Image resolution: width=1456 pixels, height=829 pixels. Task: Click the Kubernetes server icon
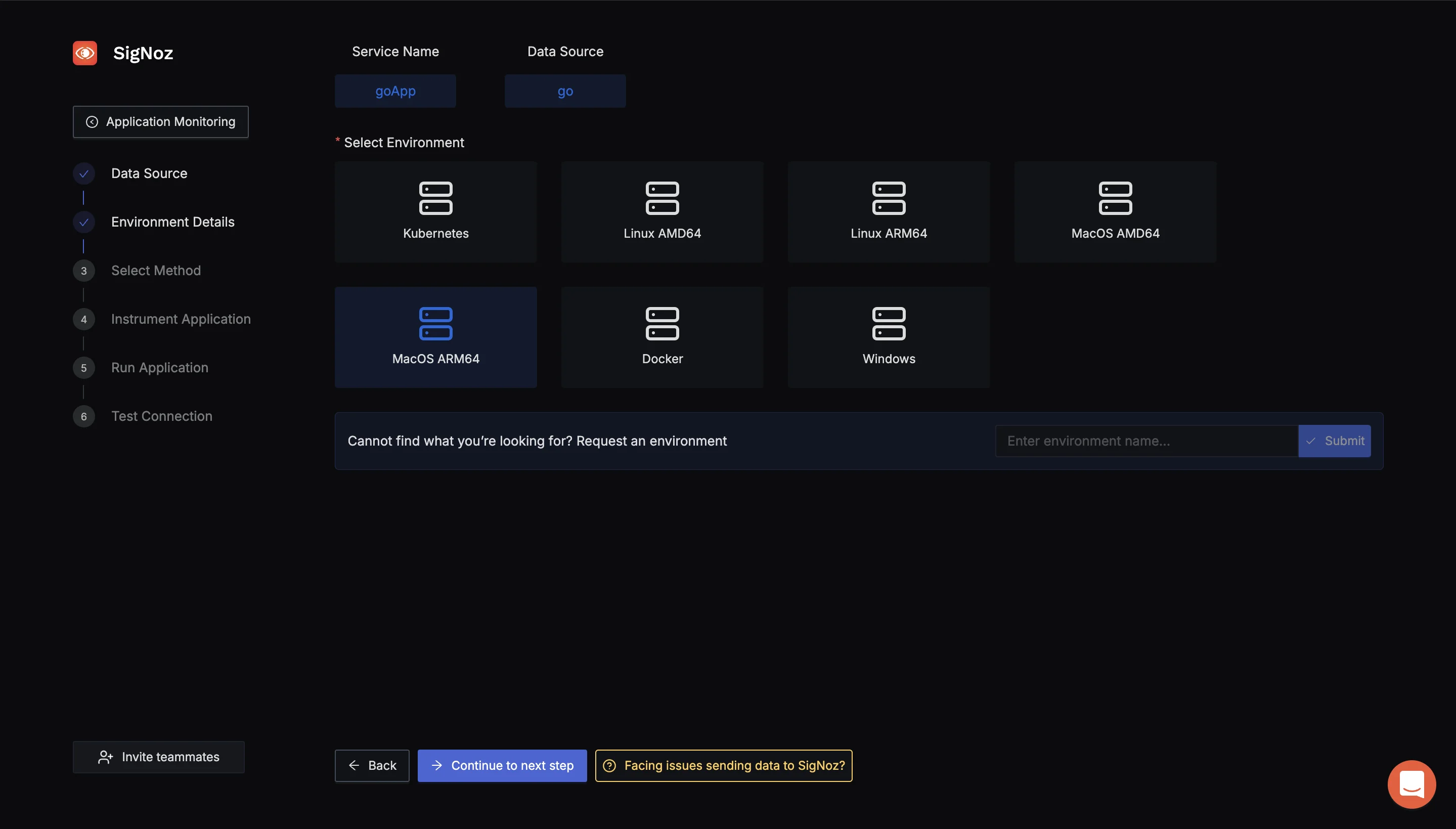tap(436, 198)
